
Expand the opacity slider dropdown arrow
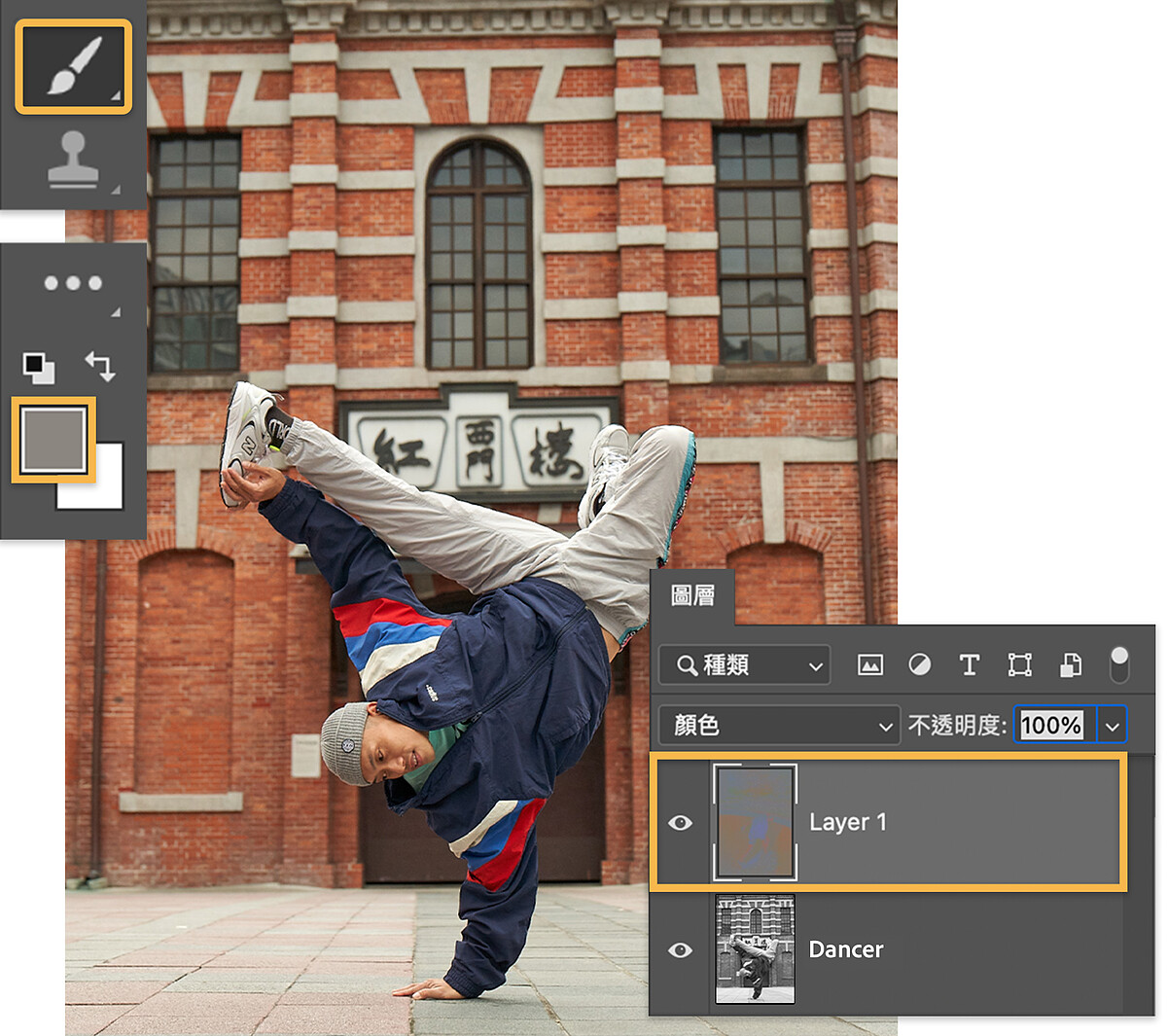point(1113,726)
